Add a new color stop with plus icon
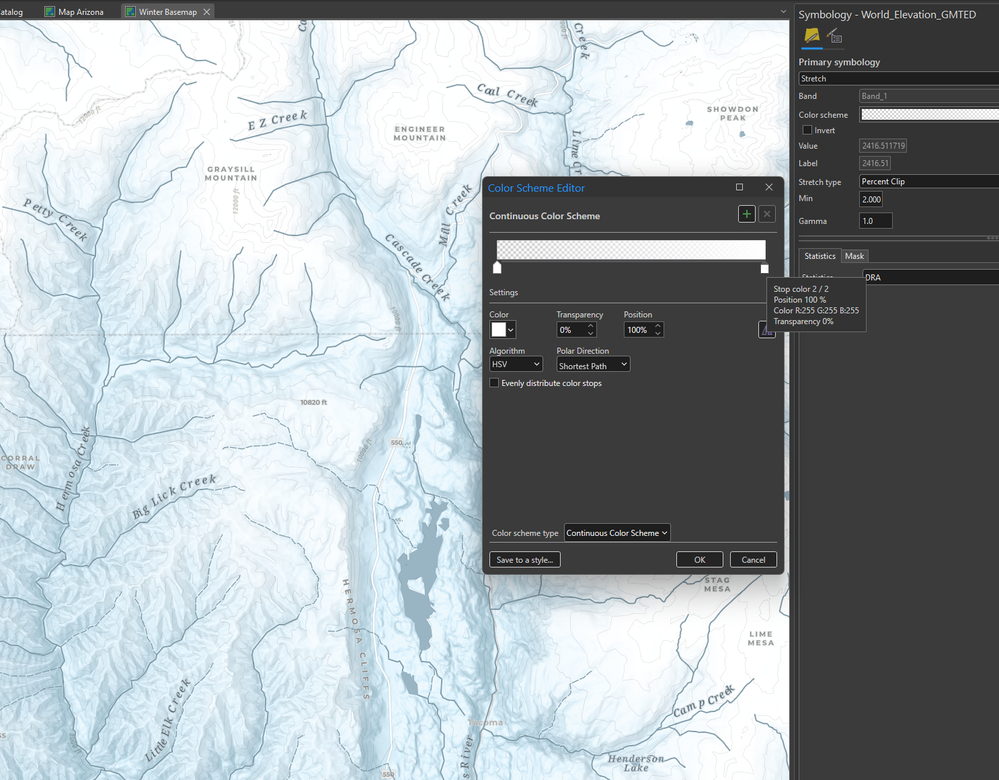Screen dimensions: 999x780 [747, 214]
